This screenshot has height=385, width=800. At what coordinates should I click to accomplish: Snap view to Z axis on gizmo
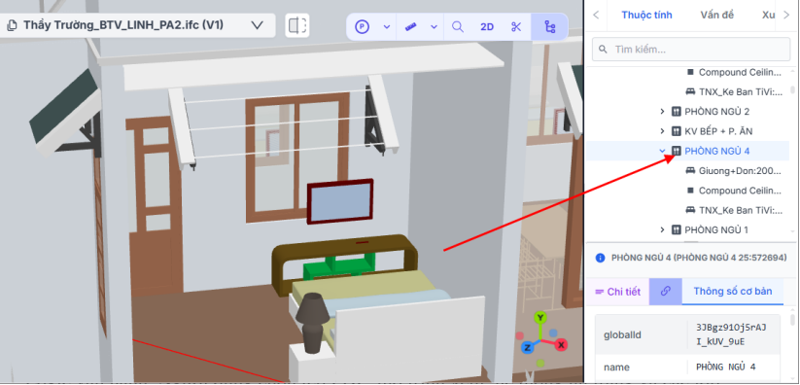(x=528, y=348)
